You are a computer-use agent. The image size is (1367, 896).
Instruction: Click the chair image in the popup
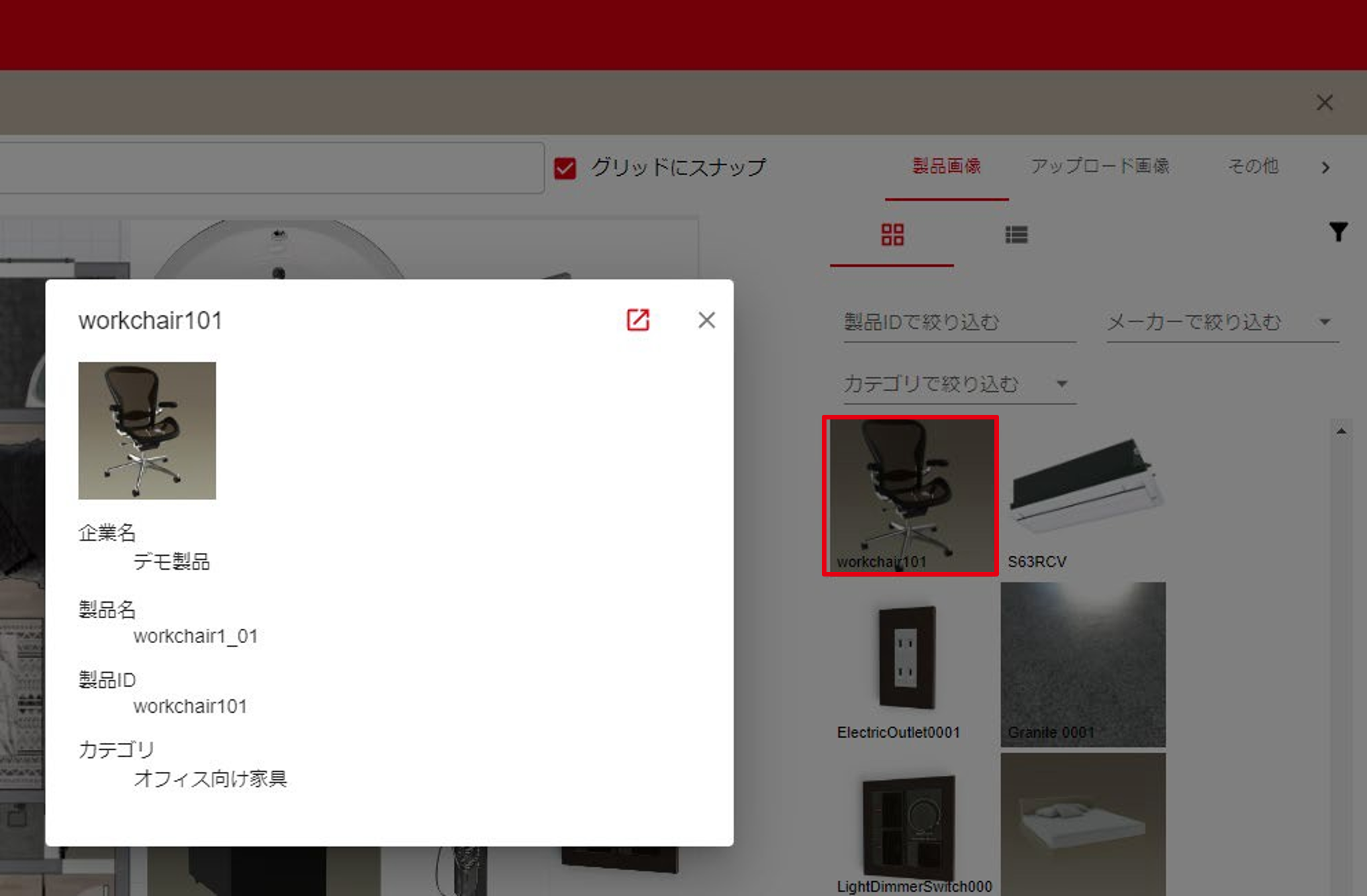pos(147,431)
